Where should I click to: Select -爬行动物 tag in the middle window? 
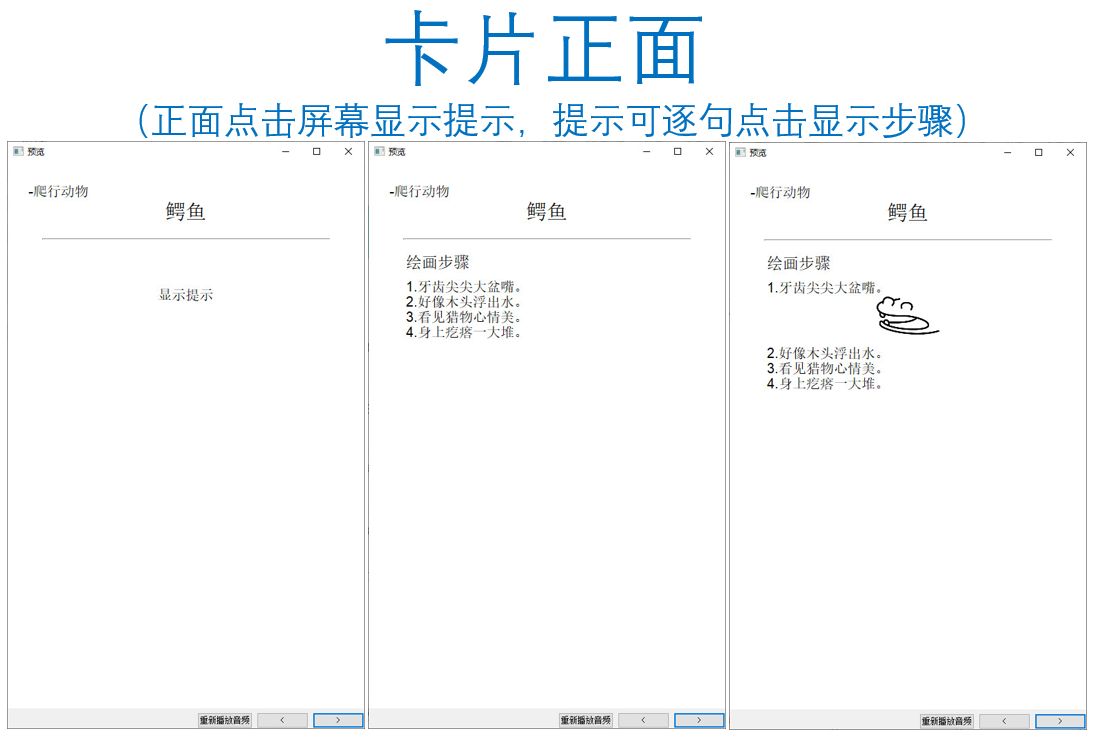(x=419, y=191)
